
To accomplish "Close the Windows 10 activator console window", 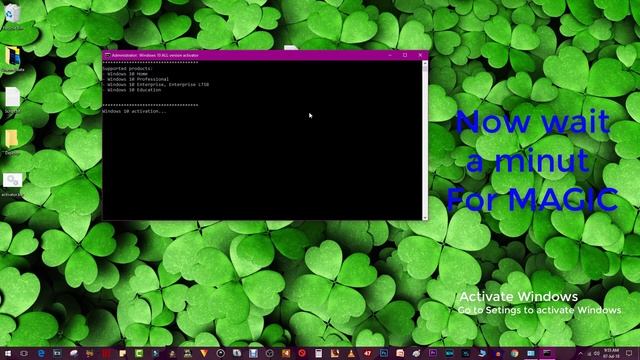I will 420,55.
